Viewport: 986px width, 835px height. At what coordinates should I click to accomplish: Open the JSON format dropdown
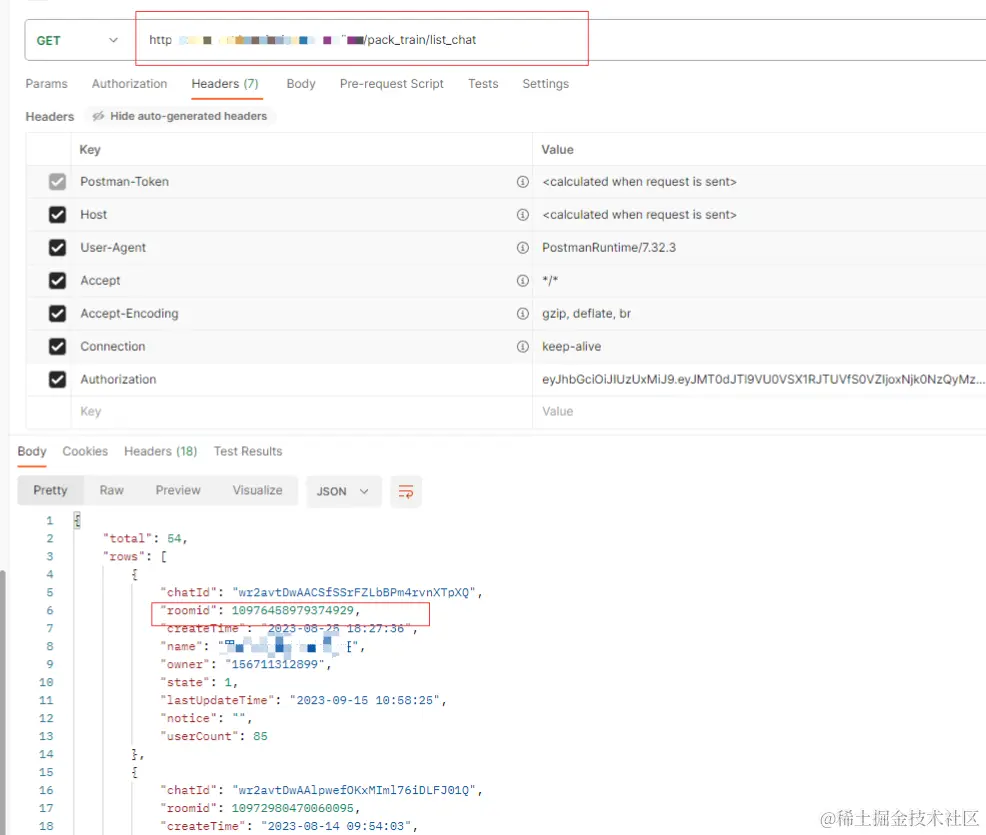click(343, 491)
